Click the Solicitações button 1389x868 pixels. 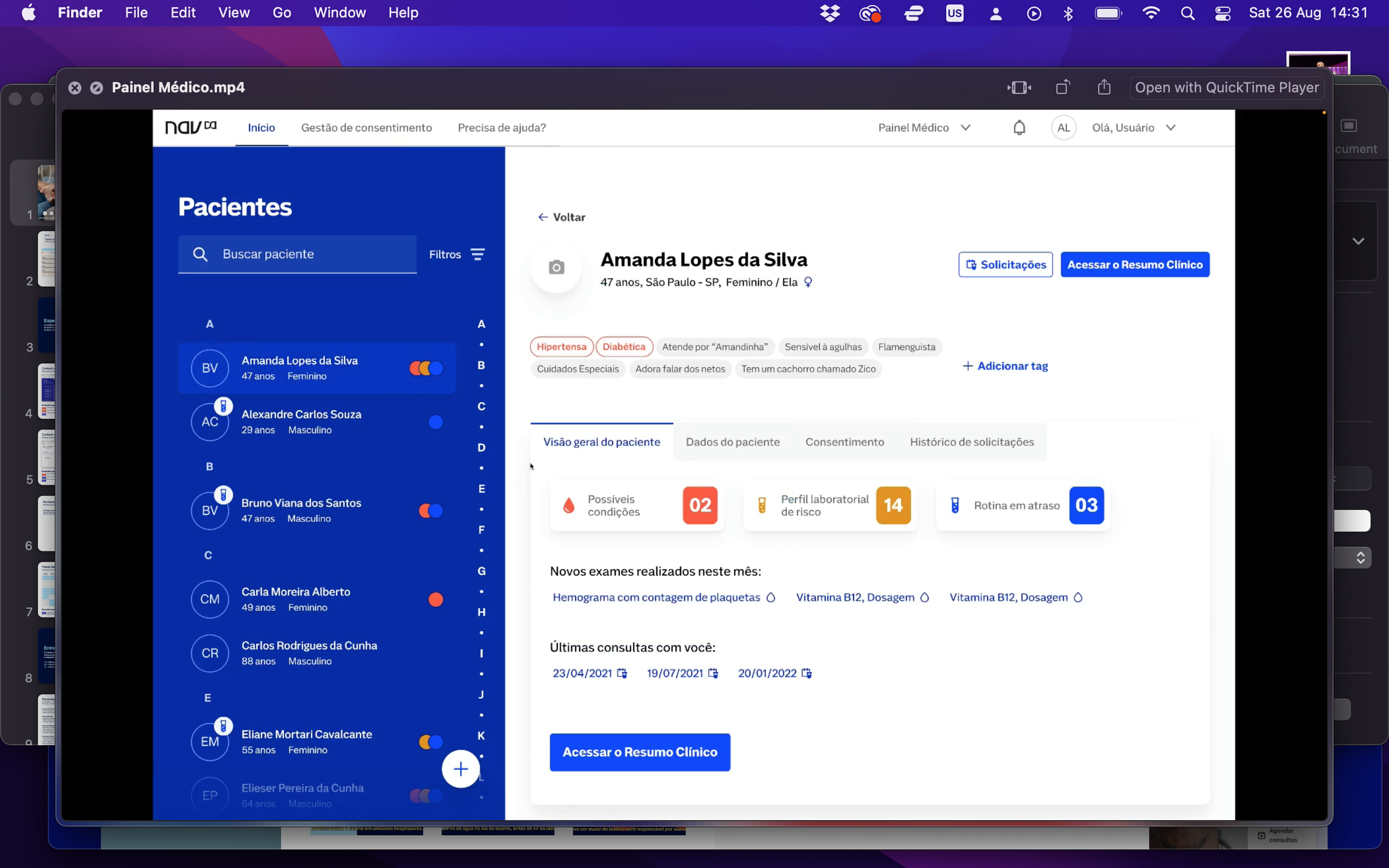[1005, 265]
